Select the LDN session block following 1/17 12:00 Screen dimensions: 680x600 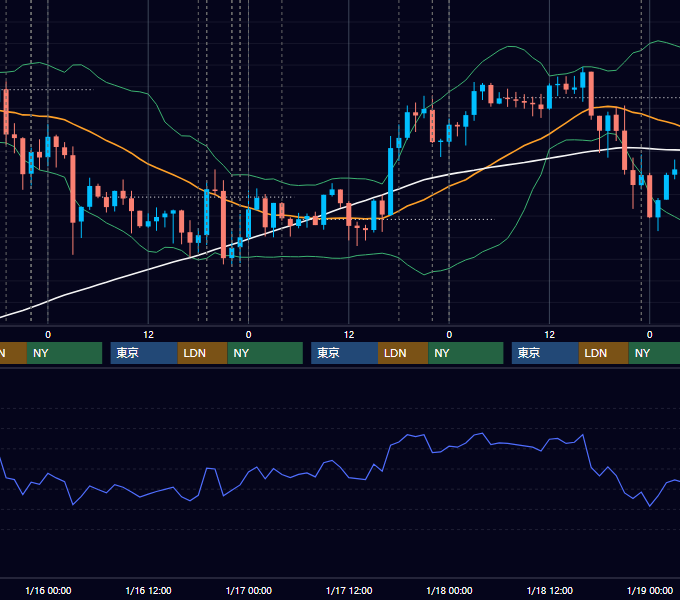[403, 353]
